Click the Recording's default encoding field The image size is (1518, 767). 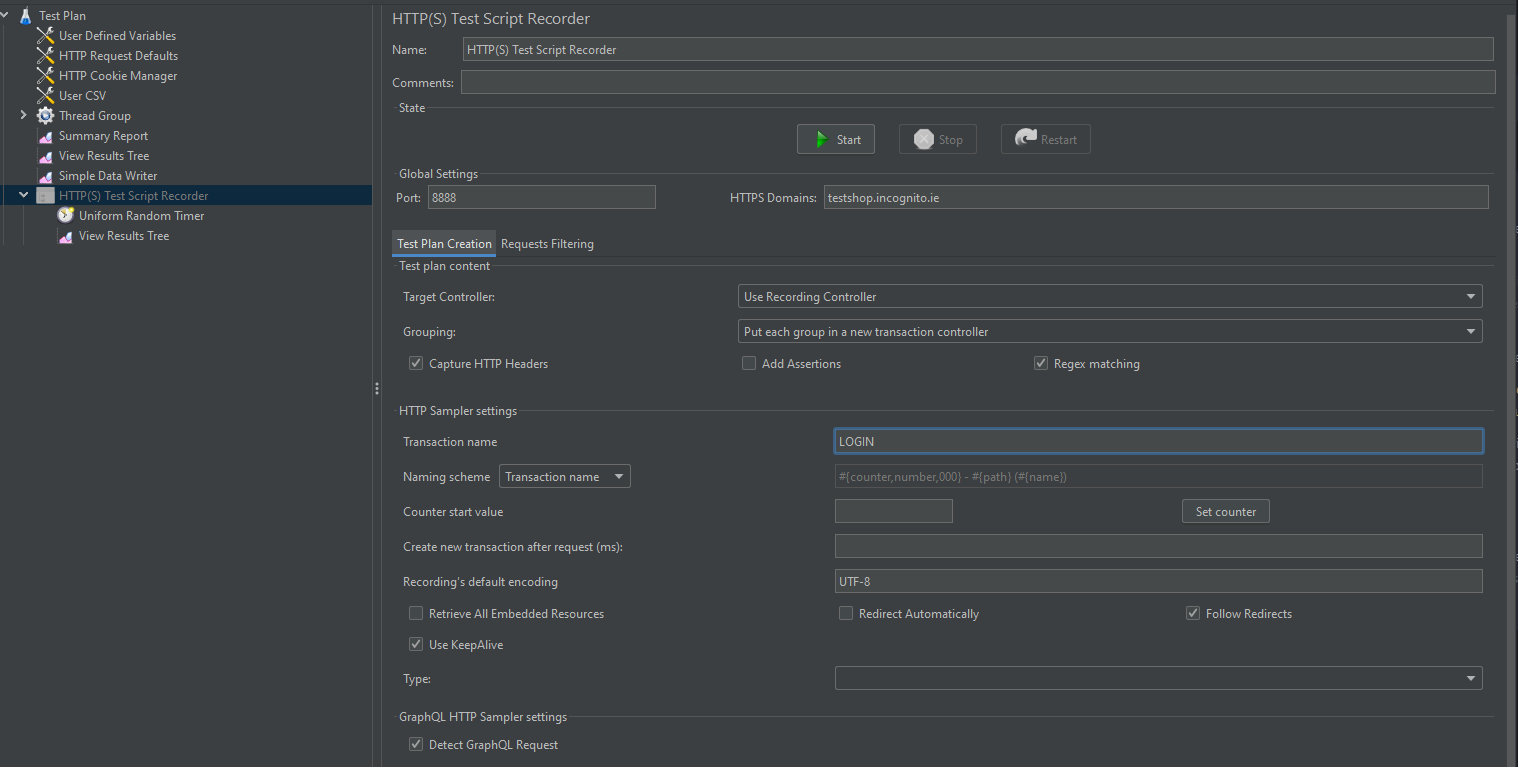tap(1159, 581)
